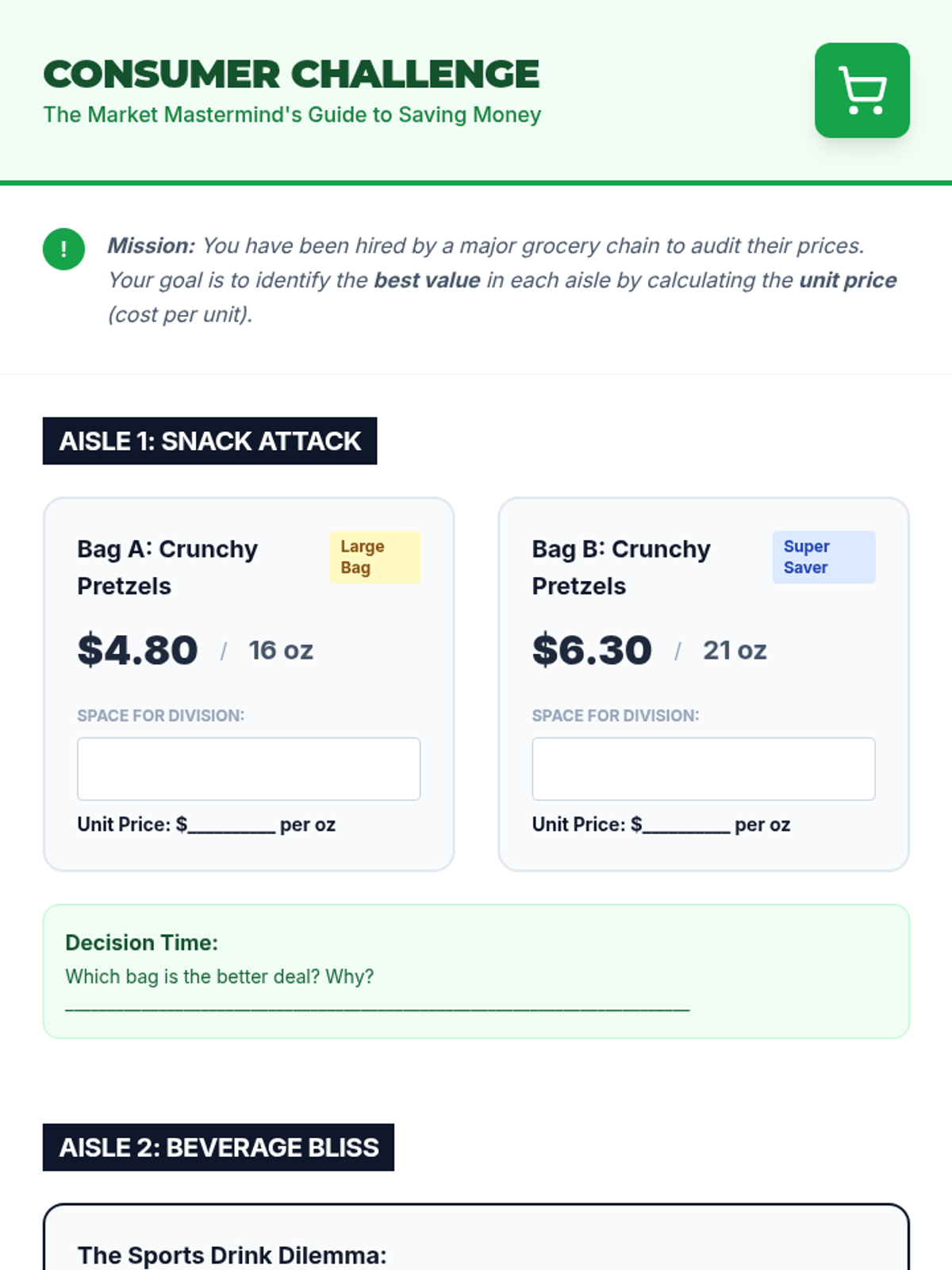The width and height of the screenshot is (952, 1270).
Task: Click the $6.30 price on Bag B
Action: [592, 650]
